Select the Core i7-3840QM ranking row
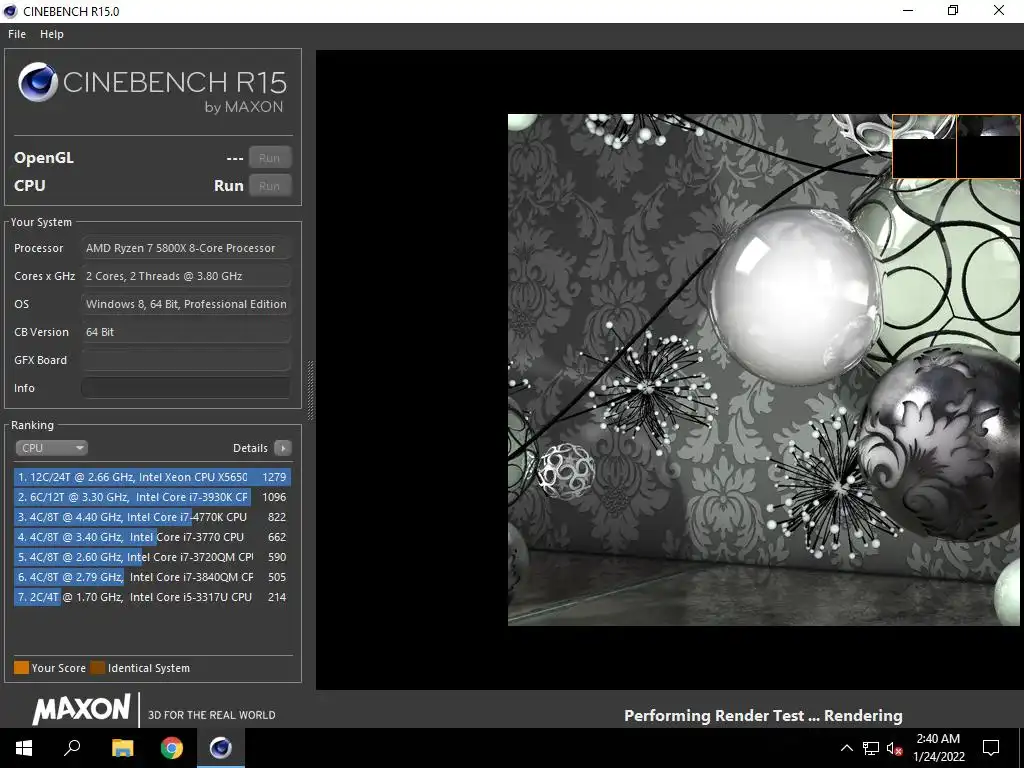This screenshot has width=1024, height=768. [152, 577]
